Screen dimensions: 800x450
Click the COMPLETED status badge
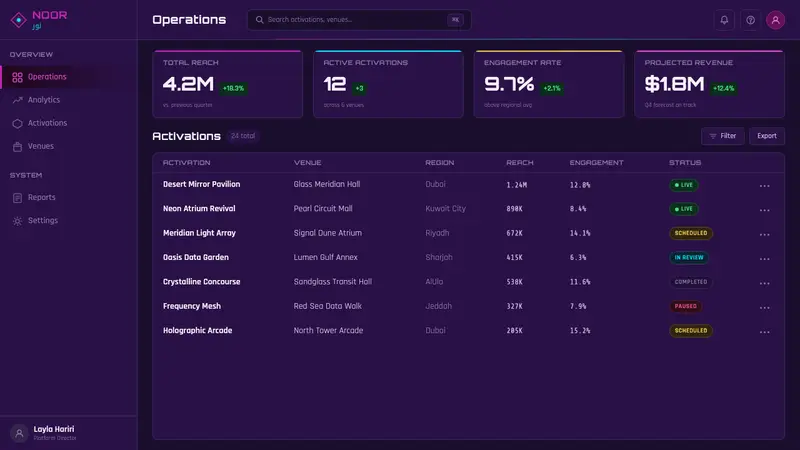pos(691,282)
